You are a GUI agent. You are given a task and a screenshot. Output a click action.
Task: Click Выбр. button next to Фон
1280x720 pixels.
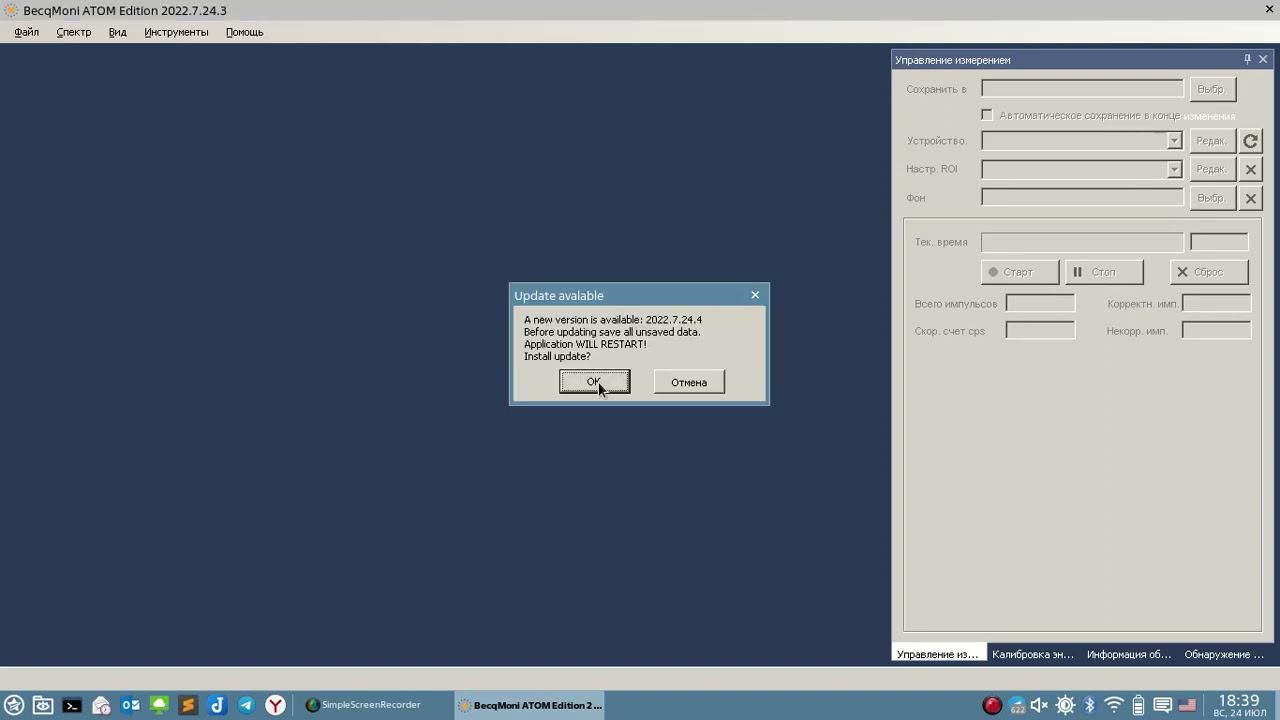[1212, 198]
